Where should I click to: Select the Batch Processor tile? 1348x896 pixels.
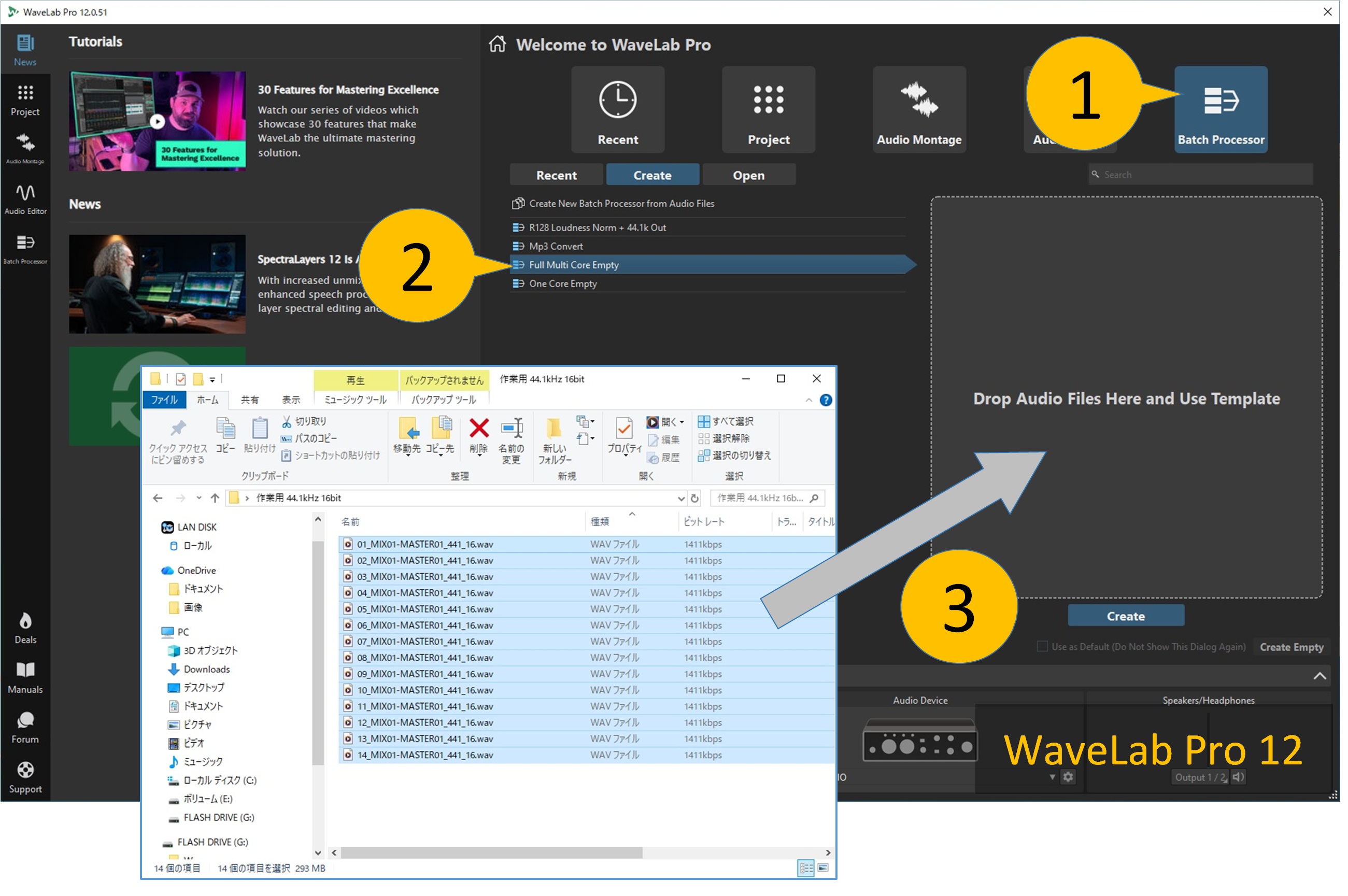pyautogui.click(x=1221, y=110)
